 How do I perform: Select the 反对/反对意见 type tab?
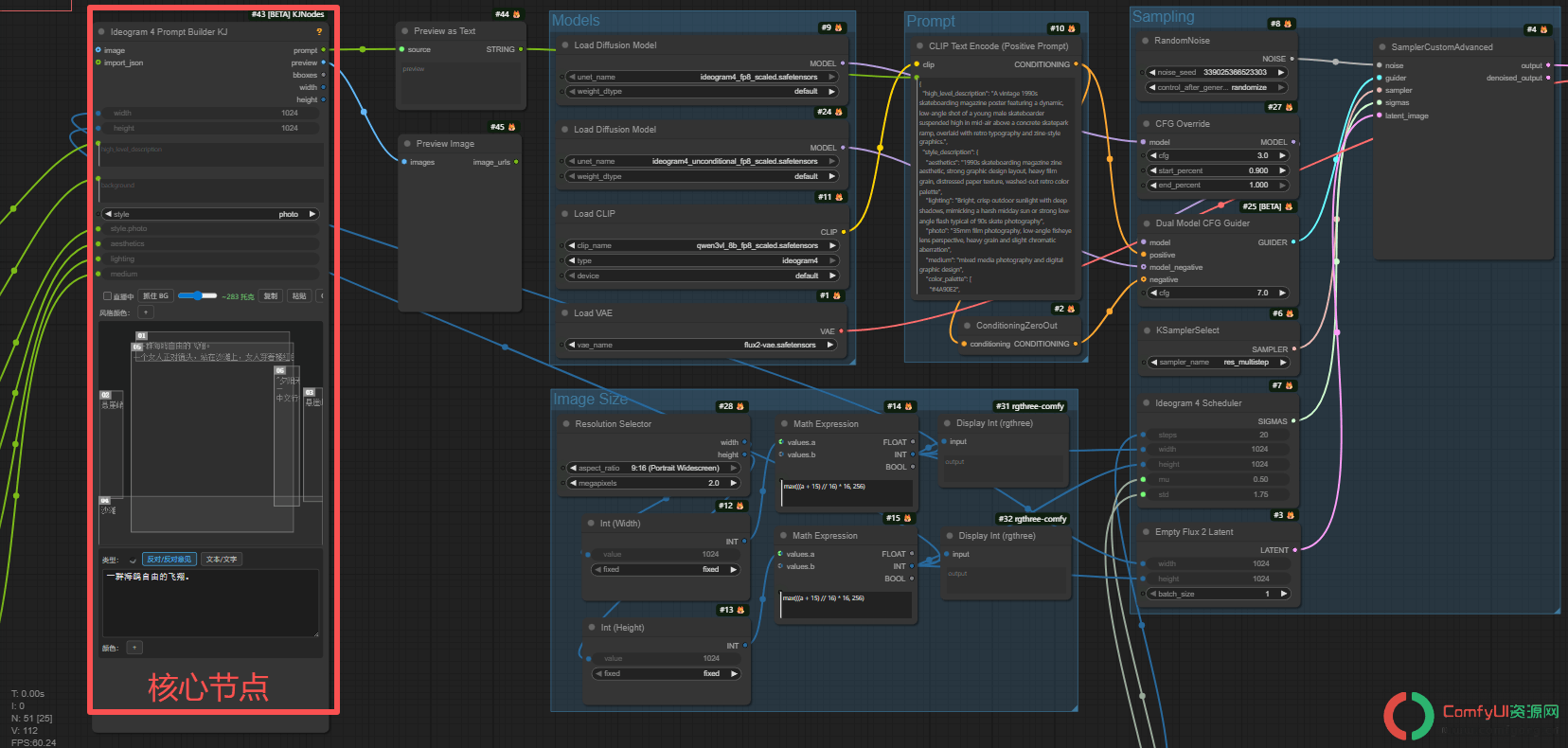tap(169, 560)
